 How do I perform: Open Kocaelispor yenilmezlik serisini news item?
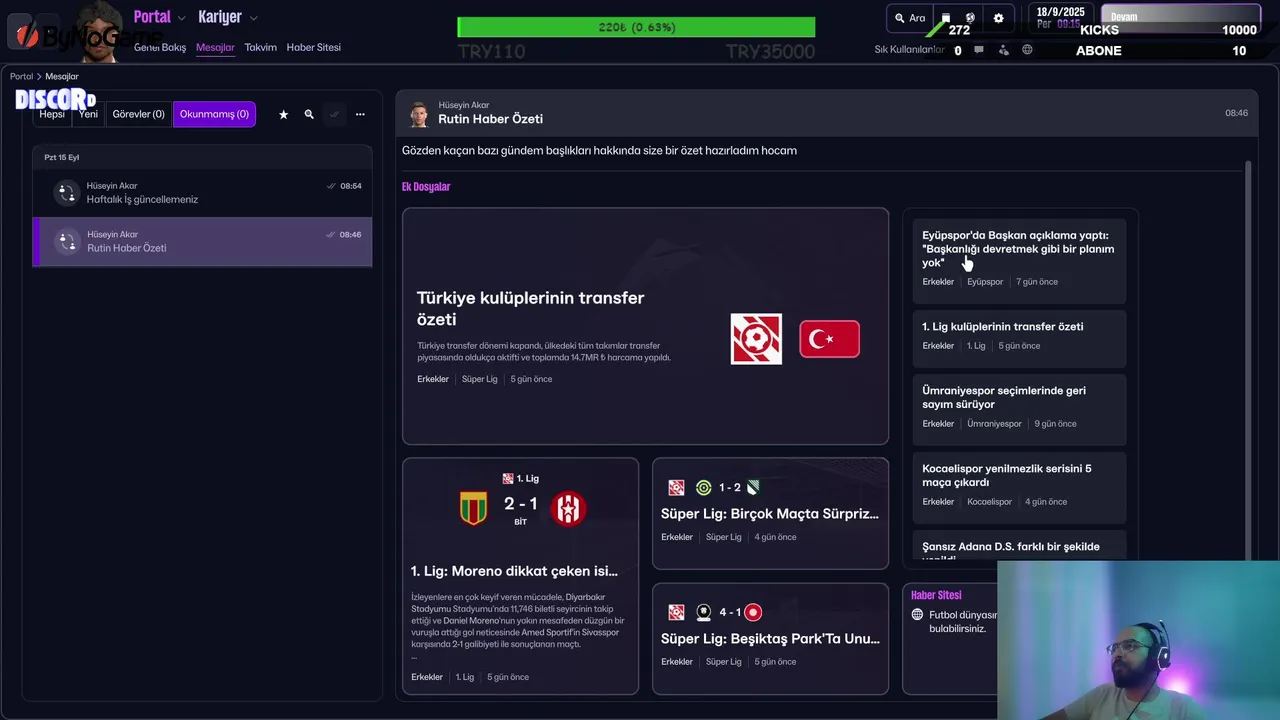(x=1019, y=487)
